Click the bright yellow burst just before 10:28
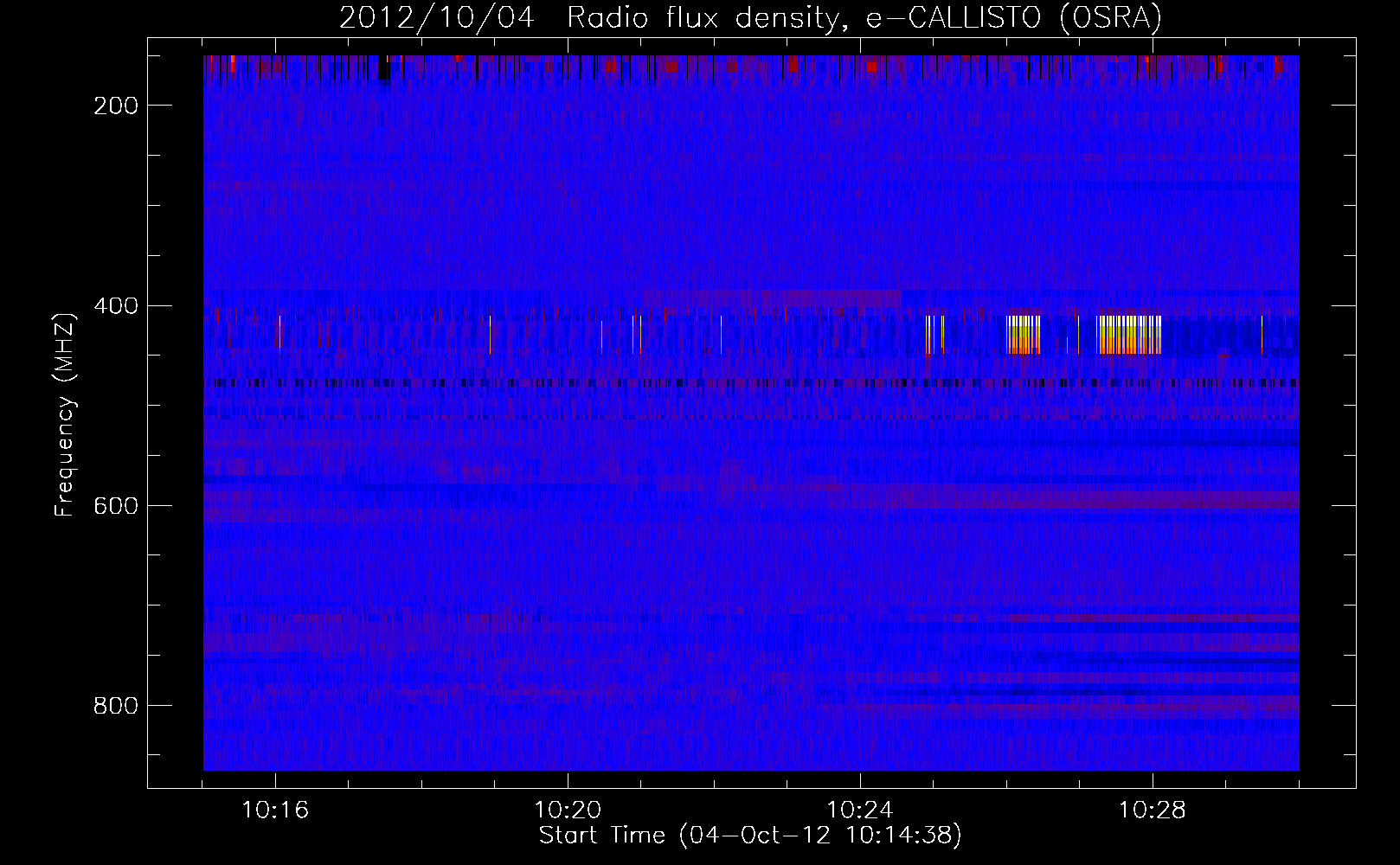 click(1129, 335)
